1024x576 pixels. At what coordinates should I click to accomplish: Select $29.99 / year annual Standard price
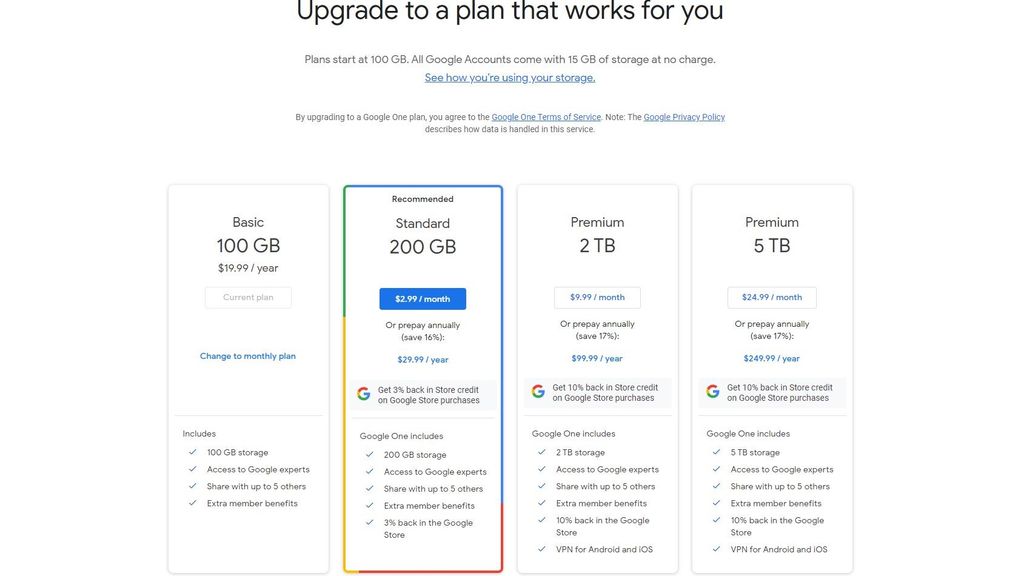coord(422,360)
